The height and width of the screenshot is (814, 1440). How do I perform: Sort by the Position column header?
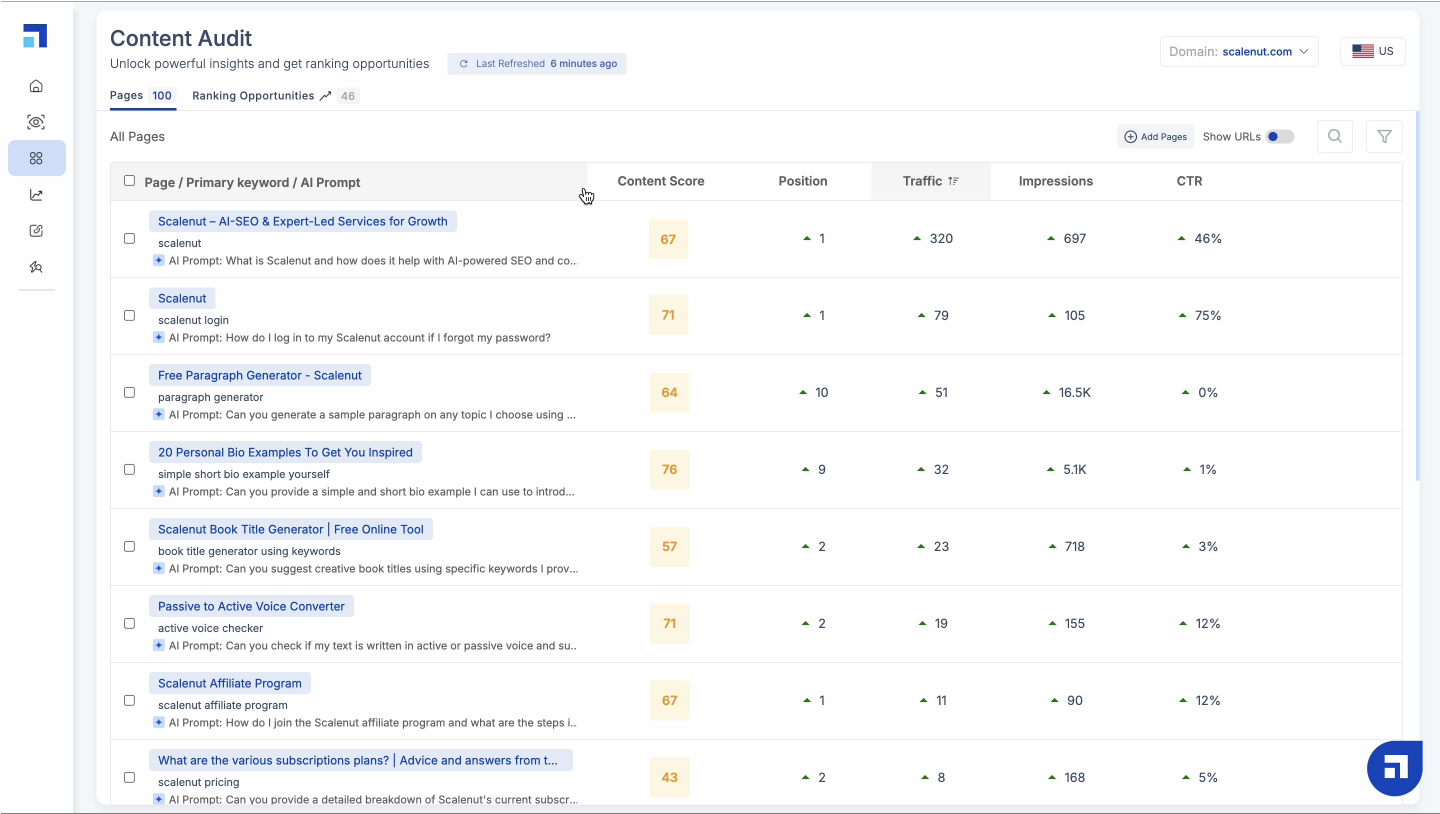pos(803,181)
